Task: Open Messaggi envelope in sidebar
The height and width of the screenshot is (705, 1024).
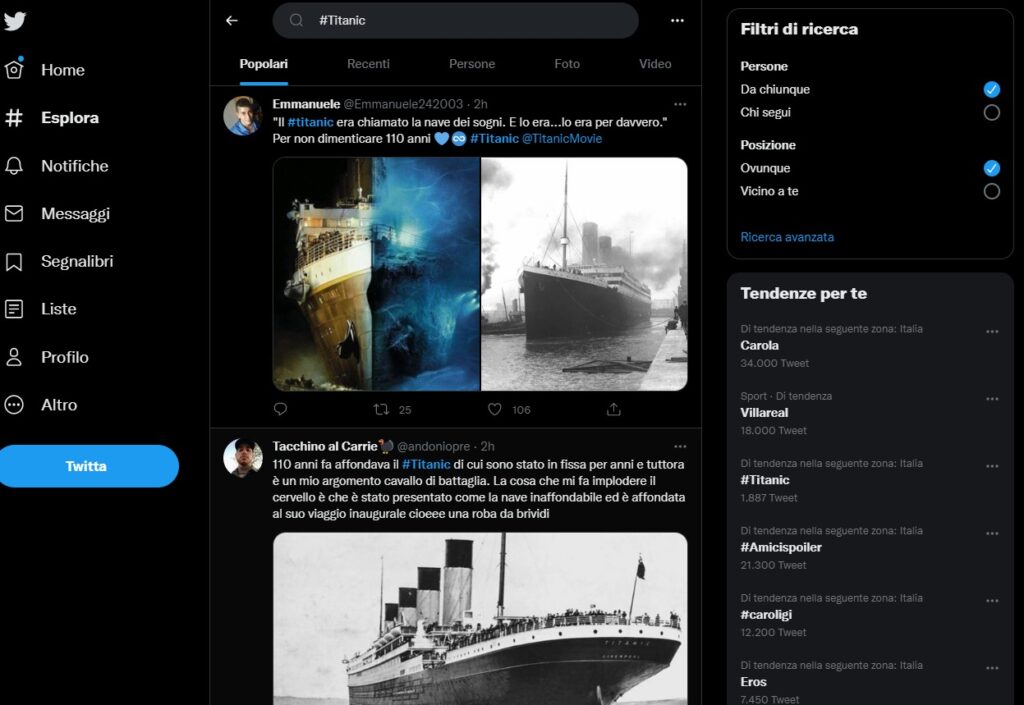Action: tap(56, 213)
